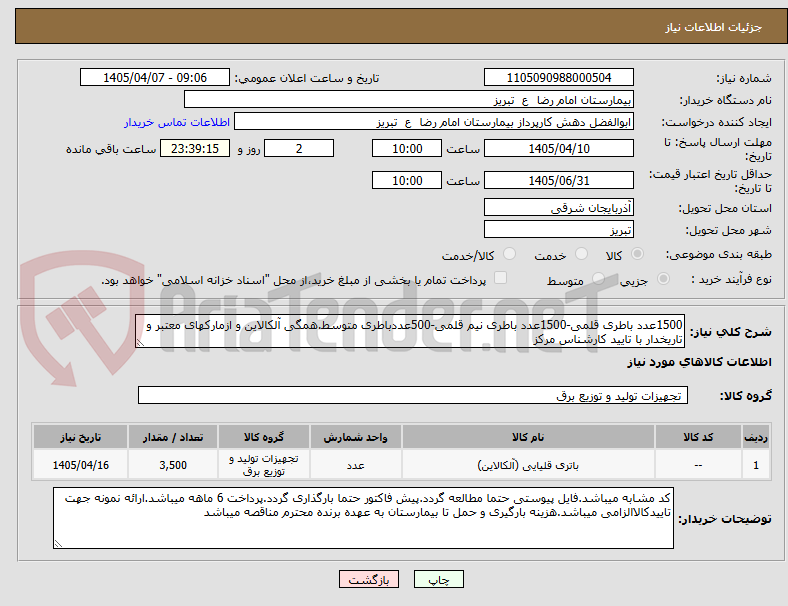The image size is (788, 606).
Task: Toggle the اسناد خزانه اسلامی payment checkbox
Action: [x=500, y=278]
